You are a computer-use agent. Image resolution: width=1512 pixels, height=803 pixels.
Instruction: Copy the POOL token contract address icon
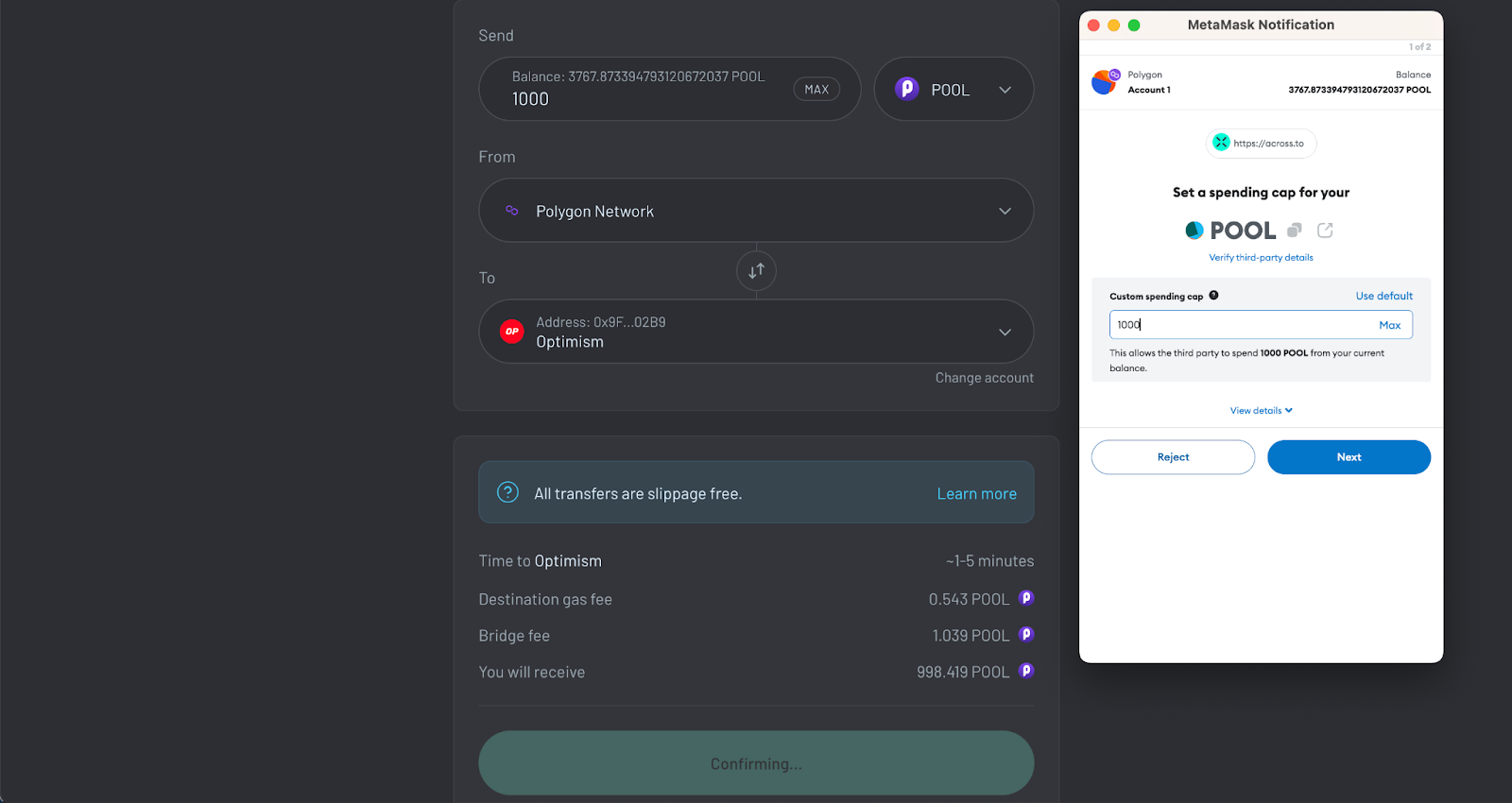tap(1295, 230)
